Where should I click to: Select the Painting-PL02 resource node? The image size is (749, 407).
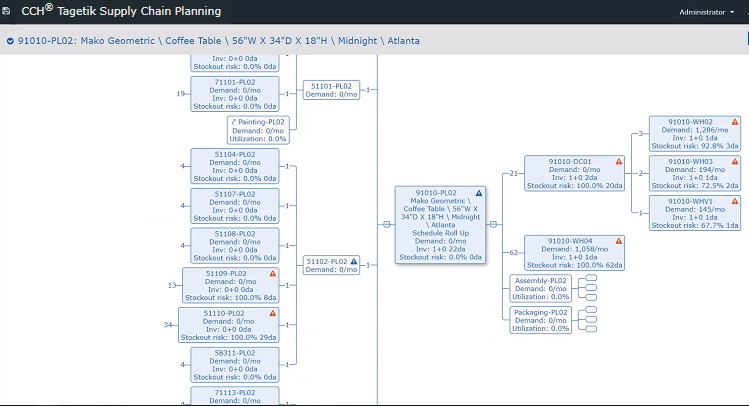tap(258, 130)
